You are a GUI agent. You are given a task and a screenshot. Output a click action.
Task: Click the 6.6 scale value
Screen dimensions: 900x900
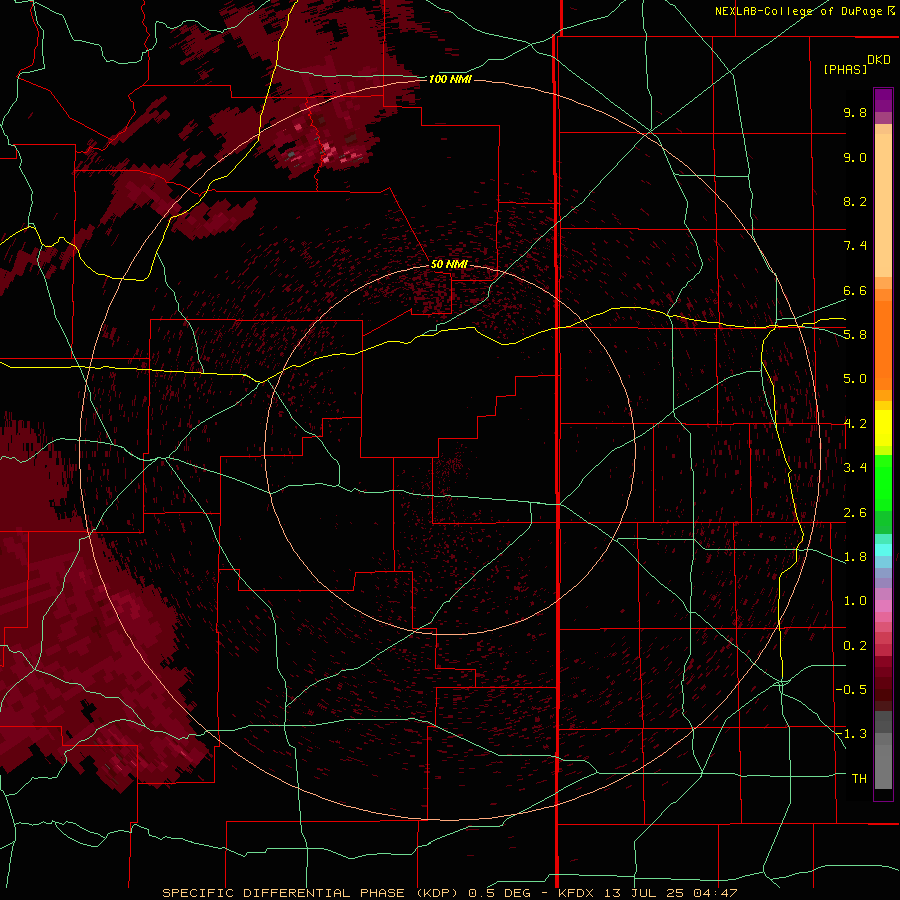[x=855, y=290]
